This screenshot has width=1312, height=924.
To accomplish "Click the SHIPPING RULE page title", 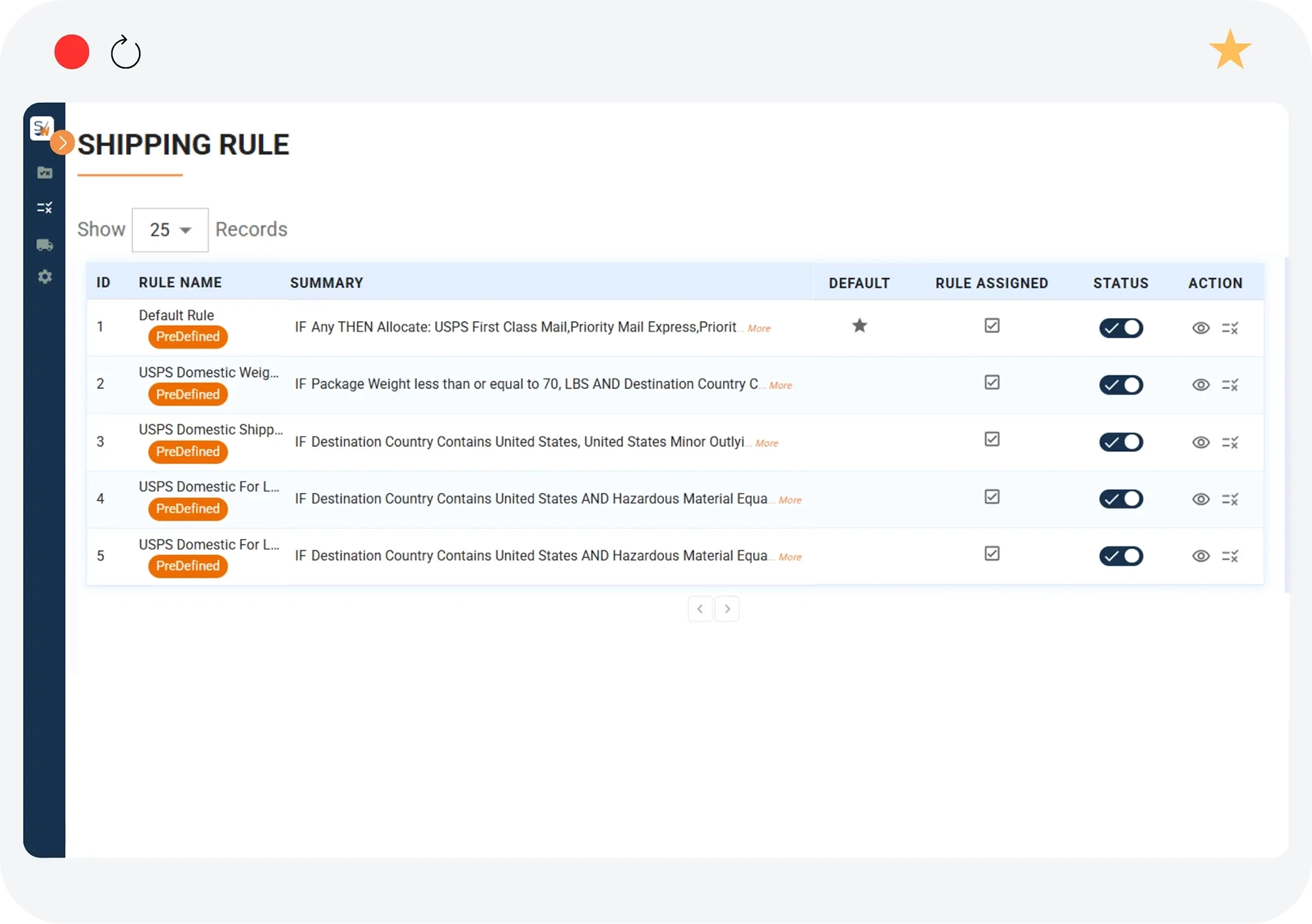I will (183, 145).
